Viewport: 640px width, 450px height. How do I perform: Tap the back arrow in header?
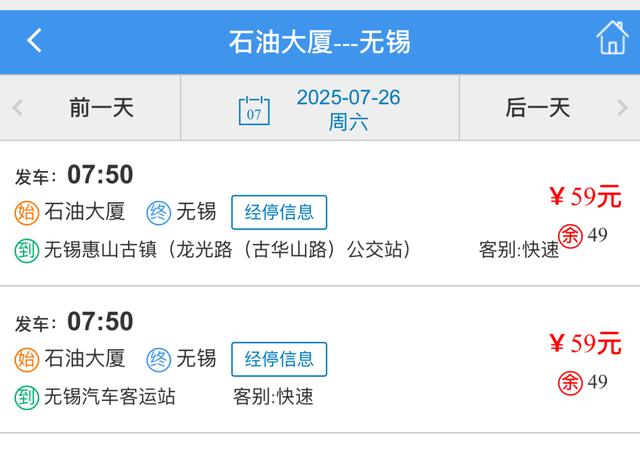coord(34,41)
